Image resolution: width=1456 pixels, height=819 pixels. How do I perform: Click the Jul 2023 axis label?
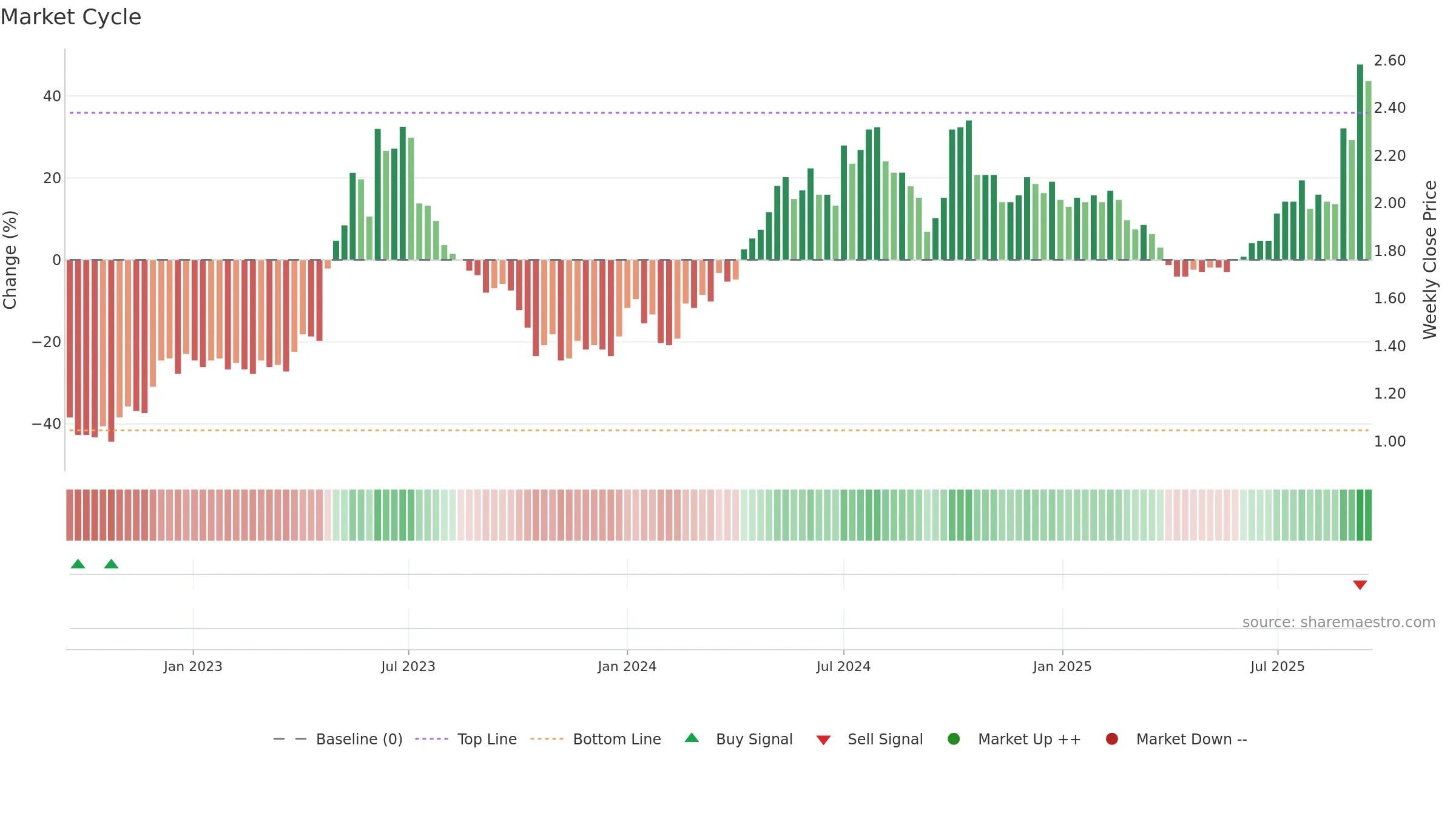coord(408,666)
